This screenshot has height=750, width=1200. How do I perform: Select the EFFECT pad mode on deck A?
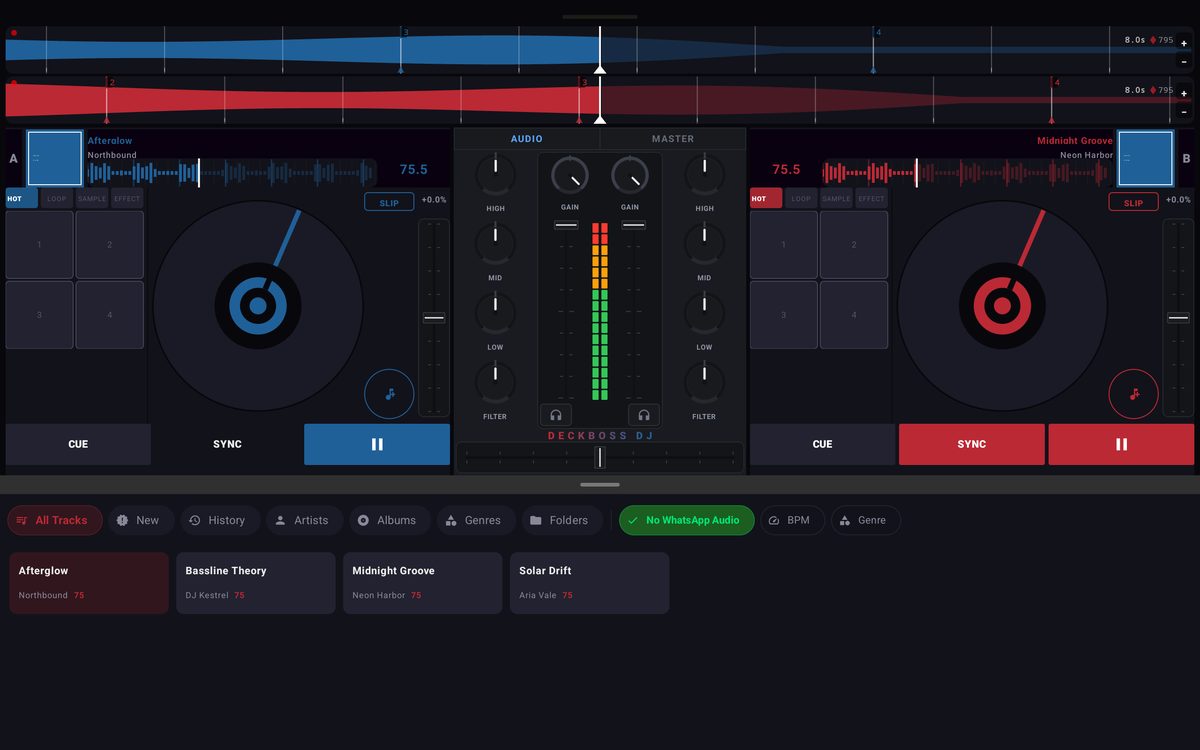click(127, 198)
